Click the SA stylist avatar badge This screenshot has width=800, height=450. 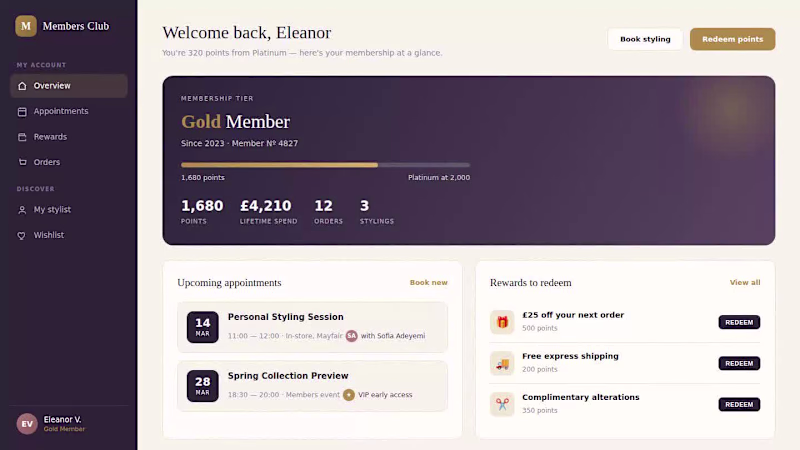tap(352, 336)
